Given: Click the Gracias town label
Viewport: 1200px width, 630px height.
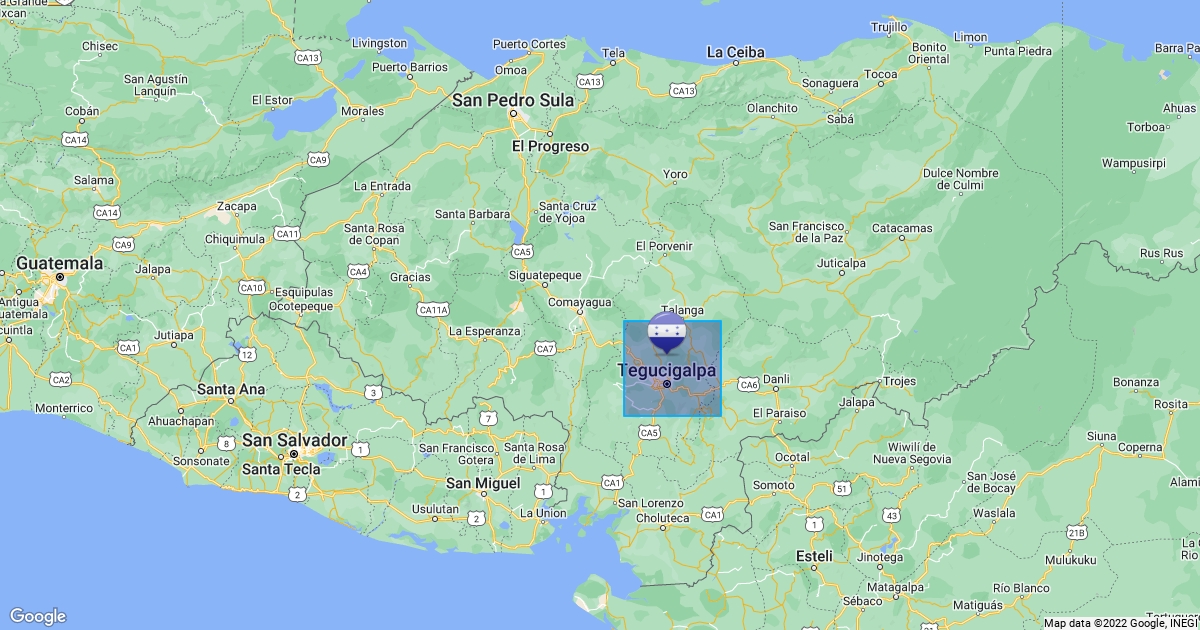Looking at the screenshot, I should [x=410, y=277].
